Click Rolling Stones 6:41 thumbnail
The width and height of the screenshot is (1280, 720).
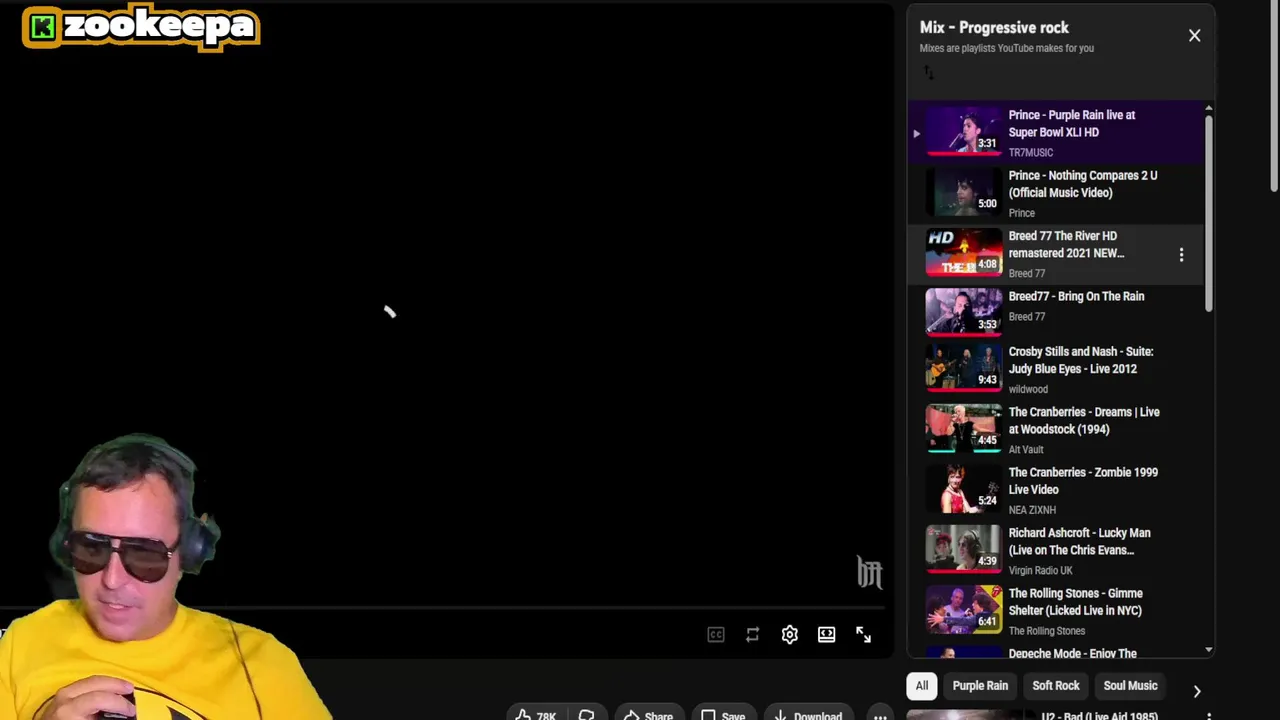[963, 609]
